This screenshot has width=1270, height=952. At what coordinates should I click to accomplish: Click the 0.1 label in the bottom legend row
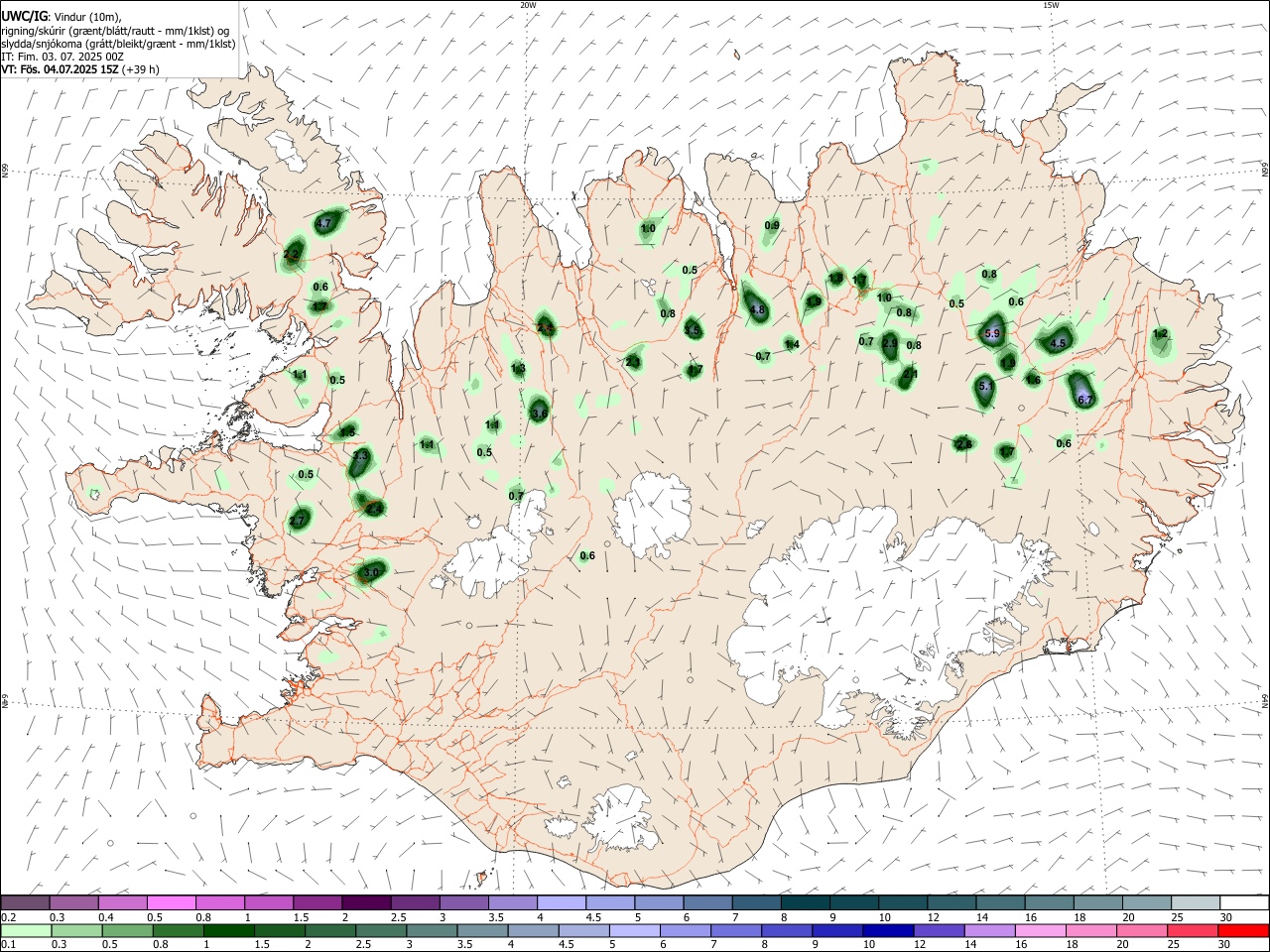pyautogui.click(x=8, y=945)
